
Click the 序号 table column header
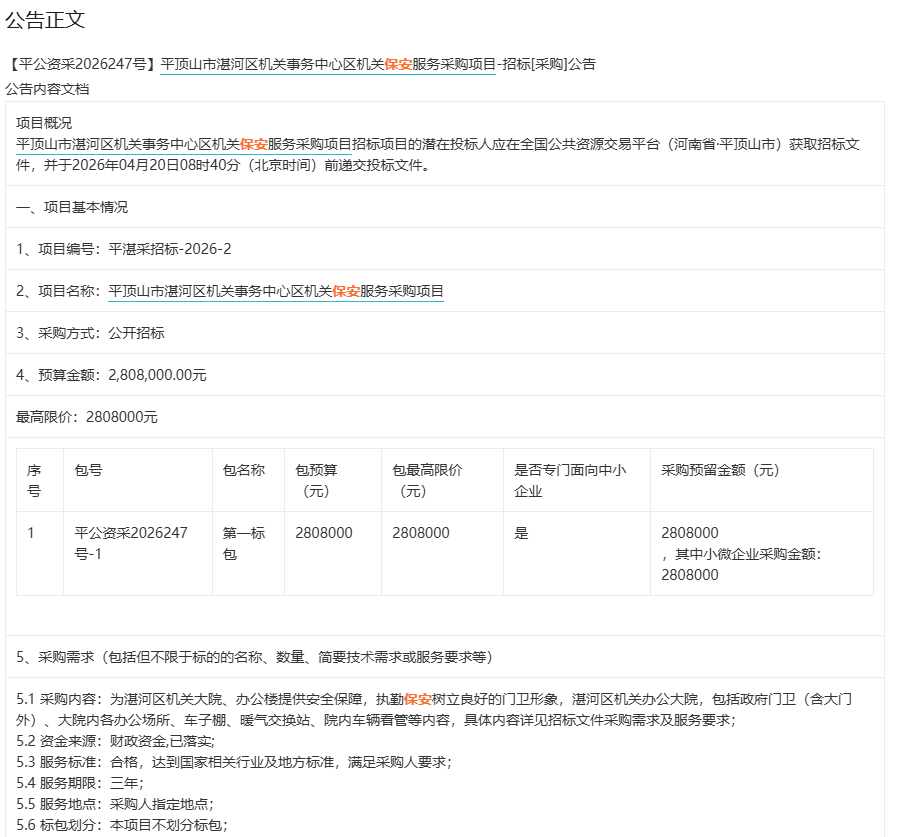point(34,480)
